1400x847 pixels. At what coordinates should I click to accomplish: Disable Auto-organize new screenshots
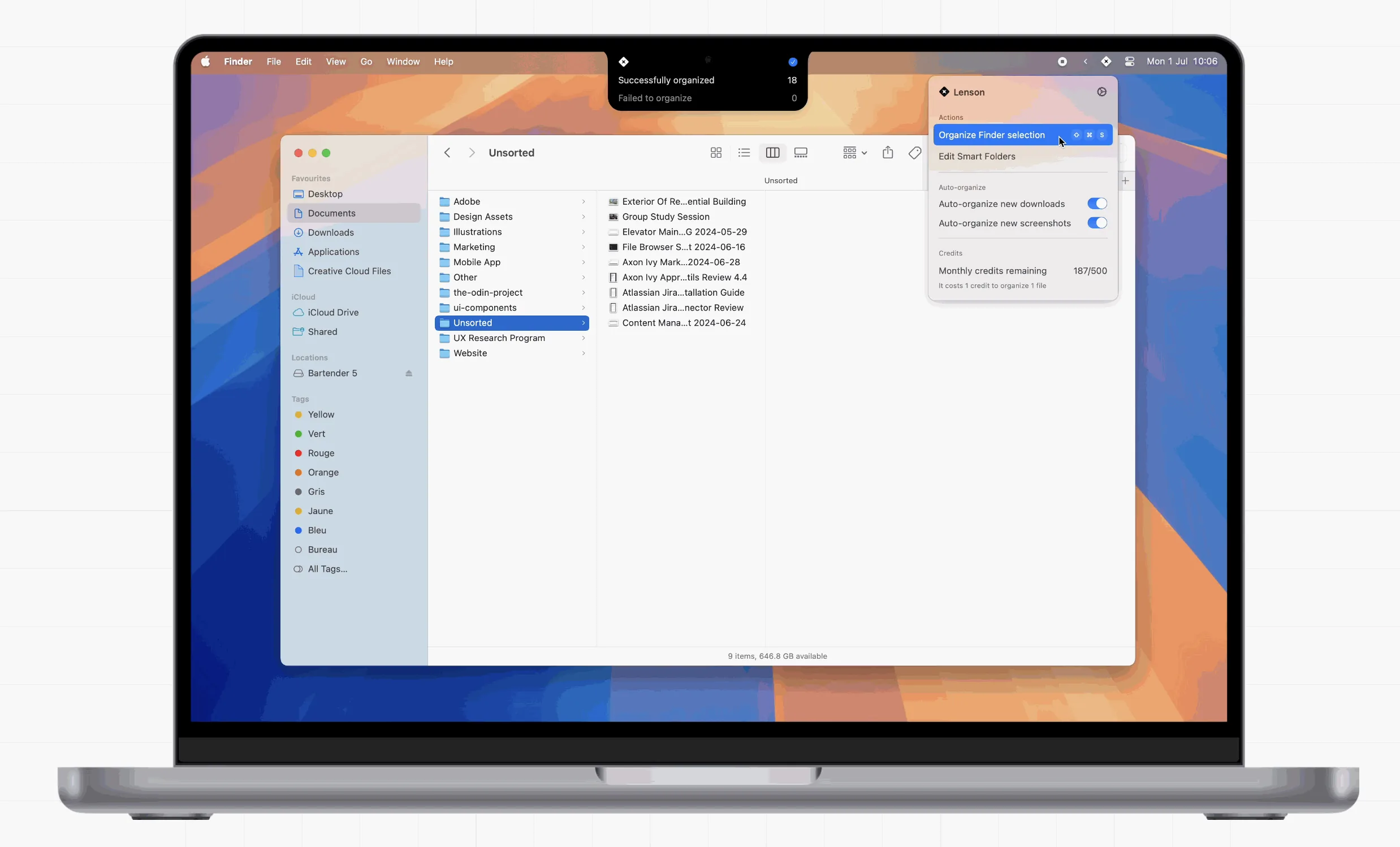click(x=1096, y=223)
